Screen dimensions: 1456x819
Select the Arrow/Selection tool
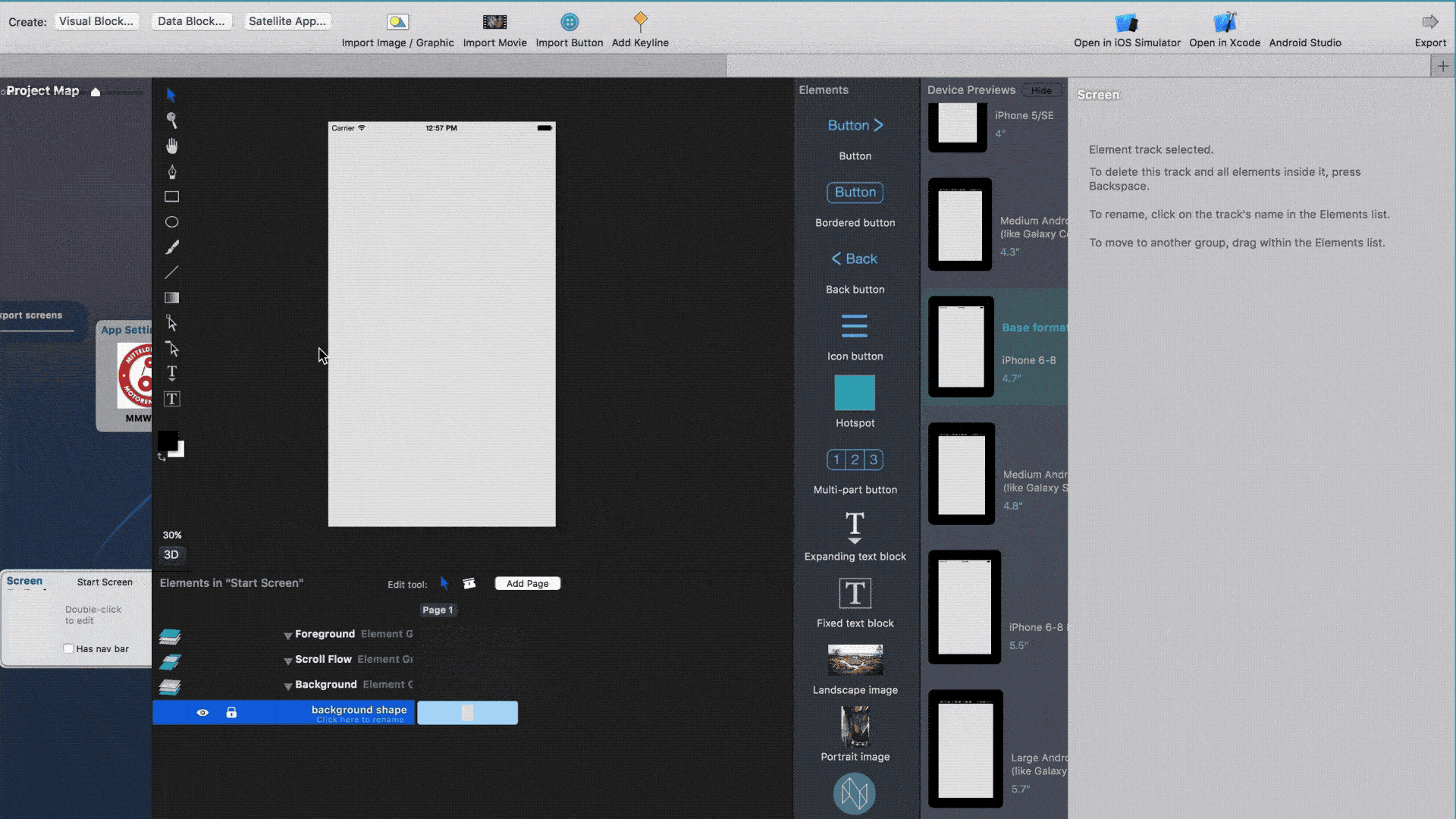coord(172,94)
